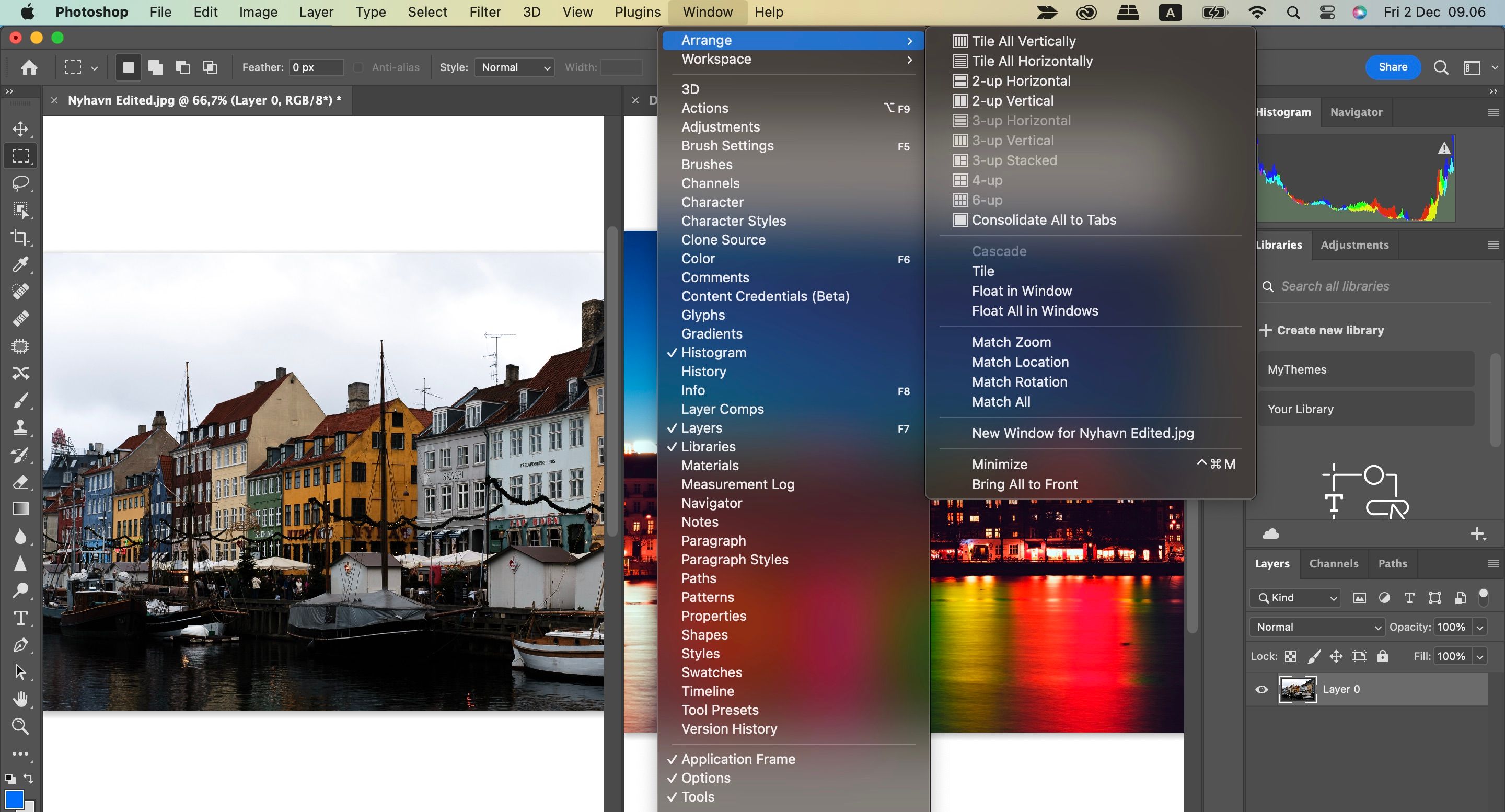
Task: Select the Eyedropper tool
Action: tap(20, 264)
